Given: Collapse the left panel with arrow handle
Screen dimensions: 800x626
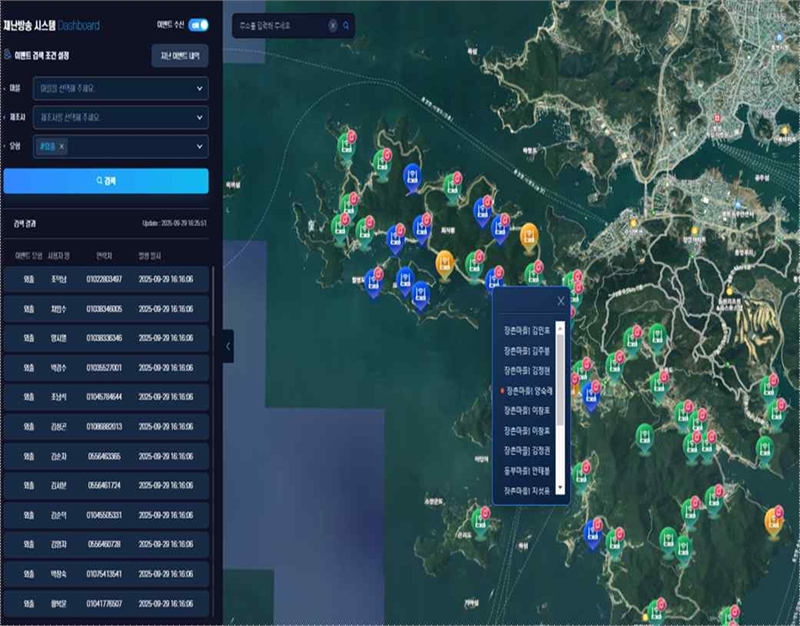Looking at the screenshot, I should [228, 346].
